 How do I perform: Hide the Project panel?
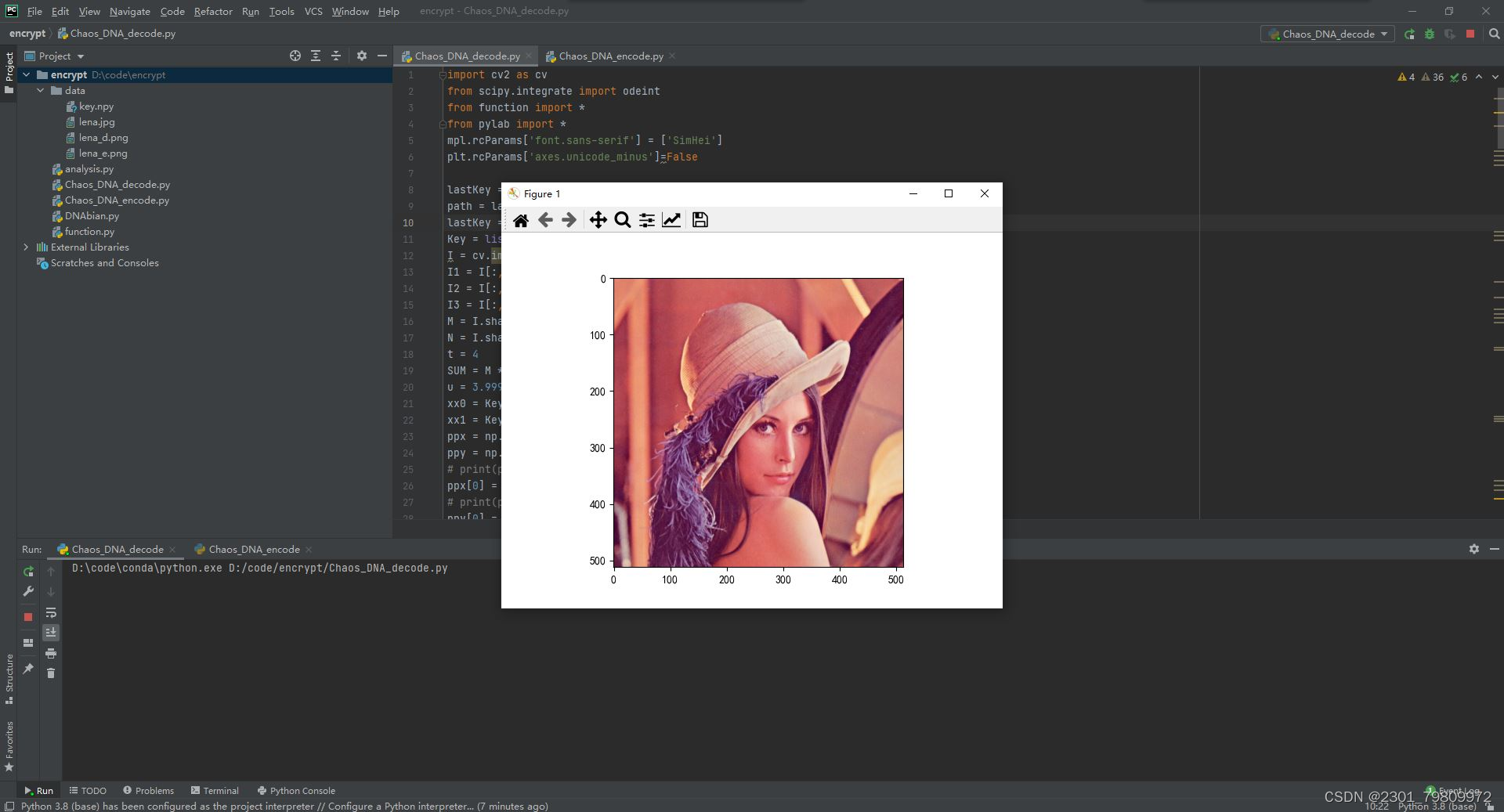tap(382, 56)
